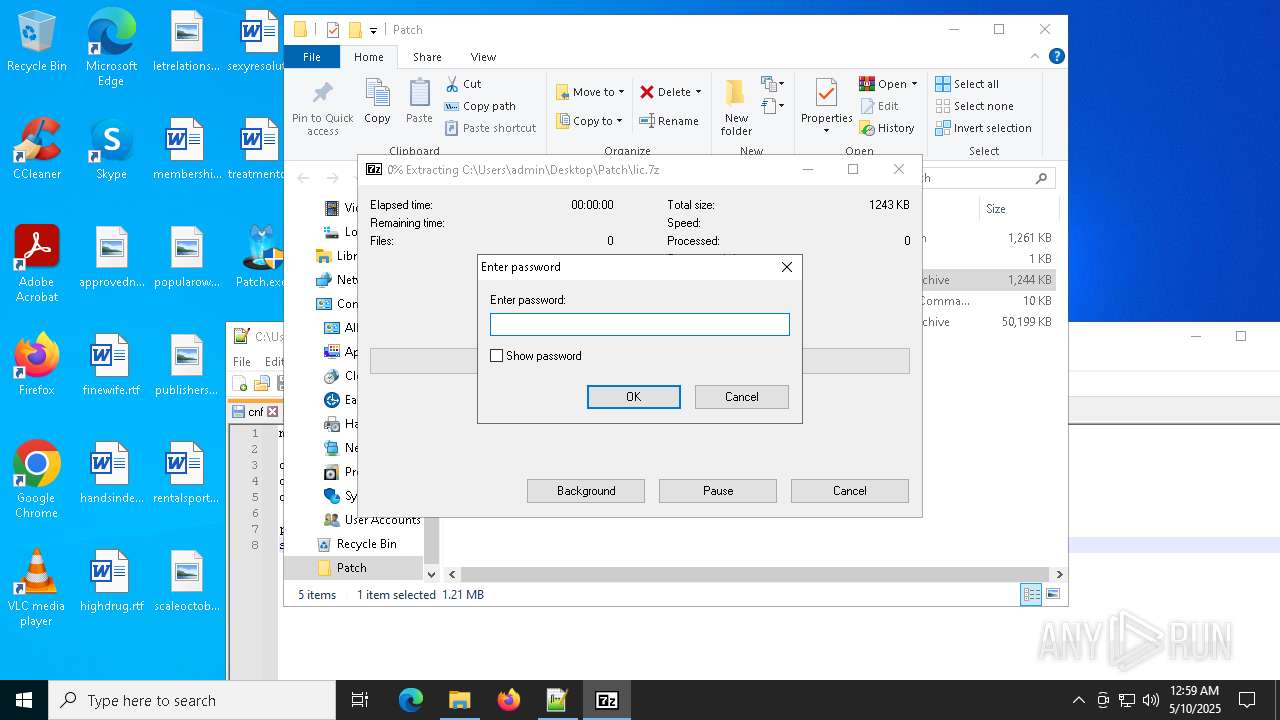The width and height of the screenshot is (1280, 720).
Task: Select Patch folder in navigation tree
Action: (351, 568)
